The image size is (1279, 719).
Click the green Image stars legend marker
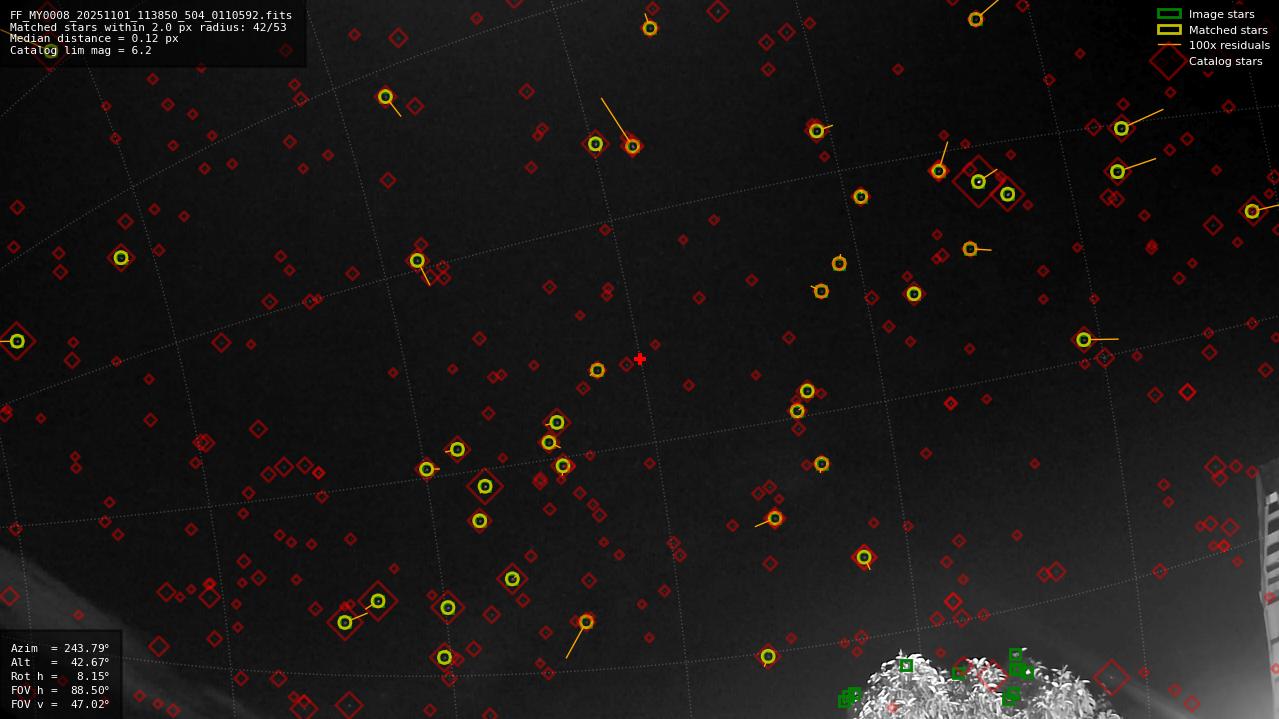(x=1169, y=14)
